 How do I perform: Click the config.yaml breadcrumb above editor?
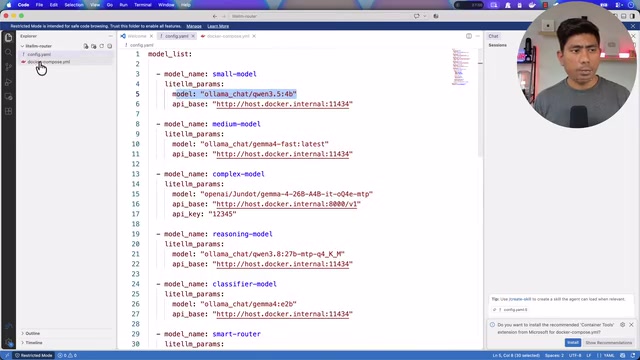tap(141, 45)
